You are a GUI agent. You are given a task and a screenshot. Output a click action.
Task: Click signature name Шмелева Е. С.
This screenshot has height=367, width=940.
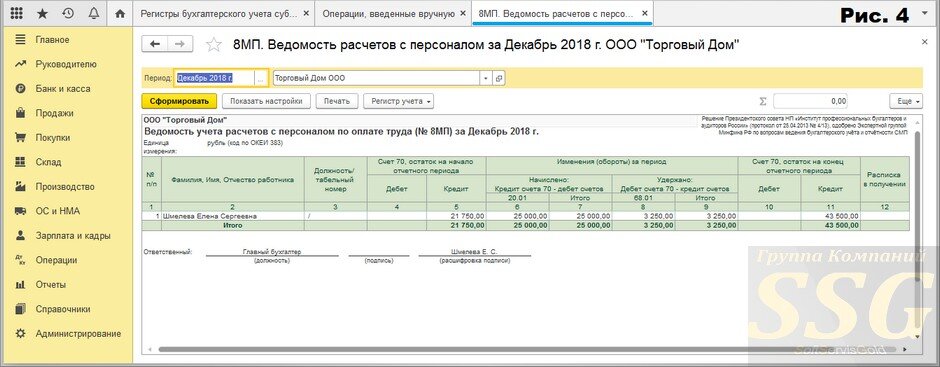[474, 252]
